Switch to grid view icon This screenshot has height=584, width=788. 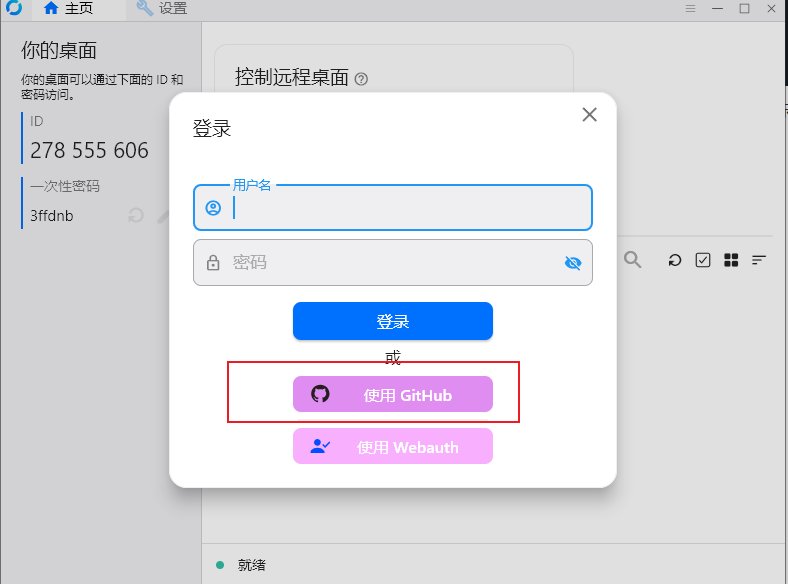click(731, 260)
